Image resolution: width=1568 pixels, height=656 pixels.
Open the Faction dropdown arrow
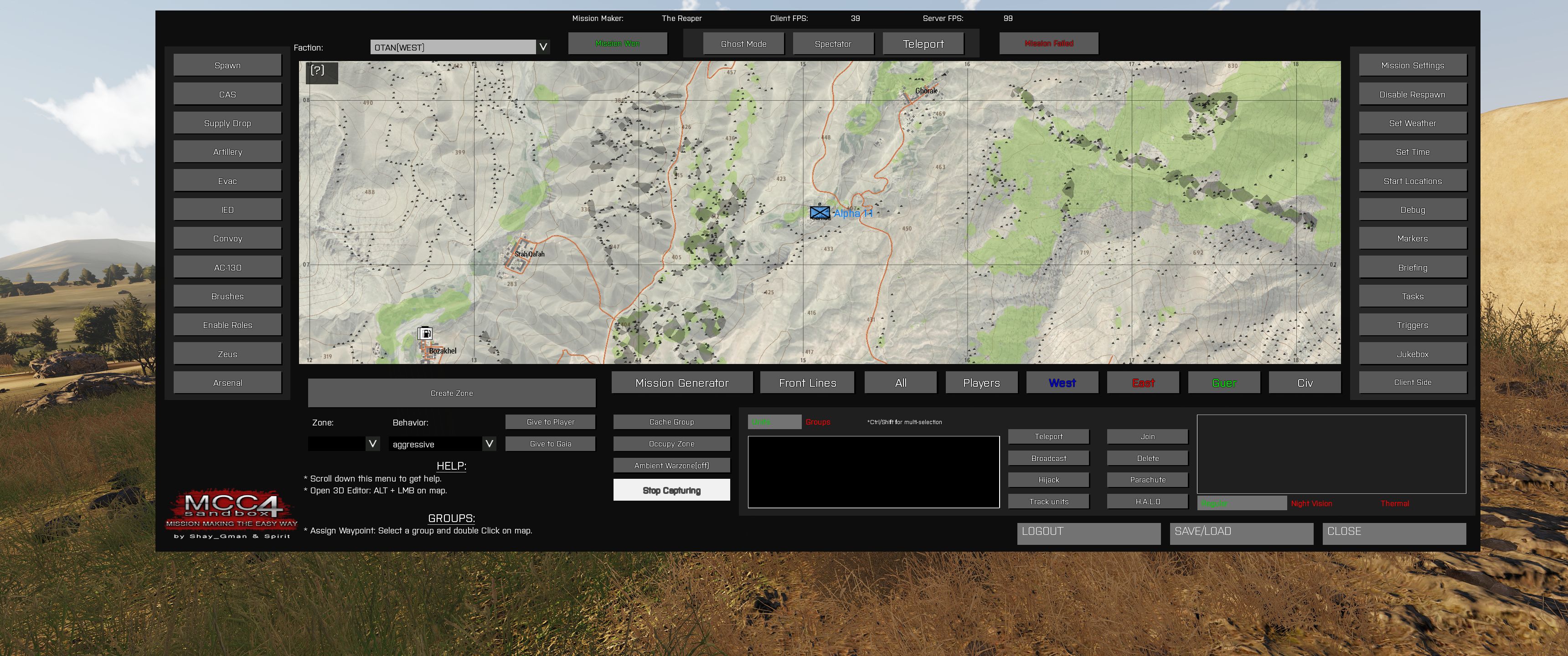tap(543, 47)
